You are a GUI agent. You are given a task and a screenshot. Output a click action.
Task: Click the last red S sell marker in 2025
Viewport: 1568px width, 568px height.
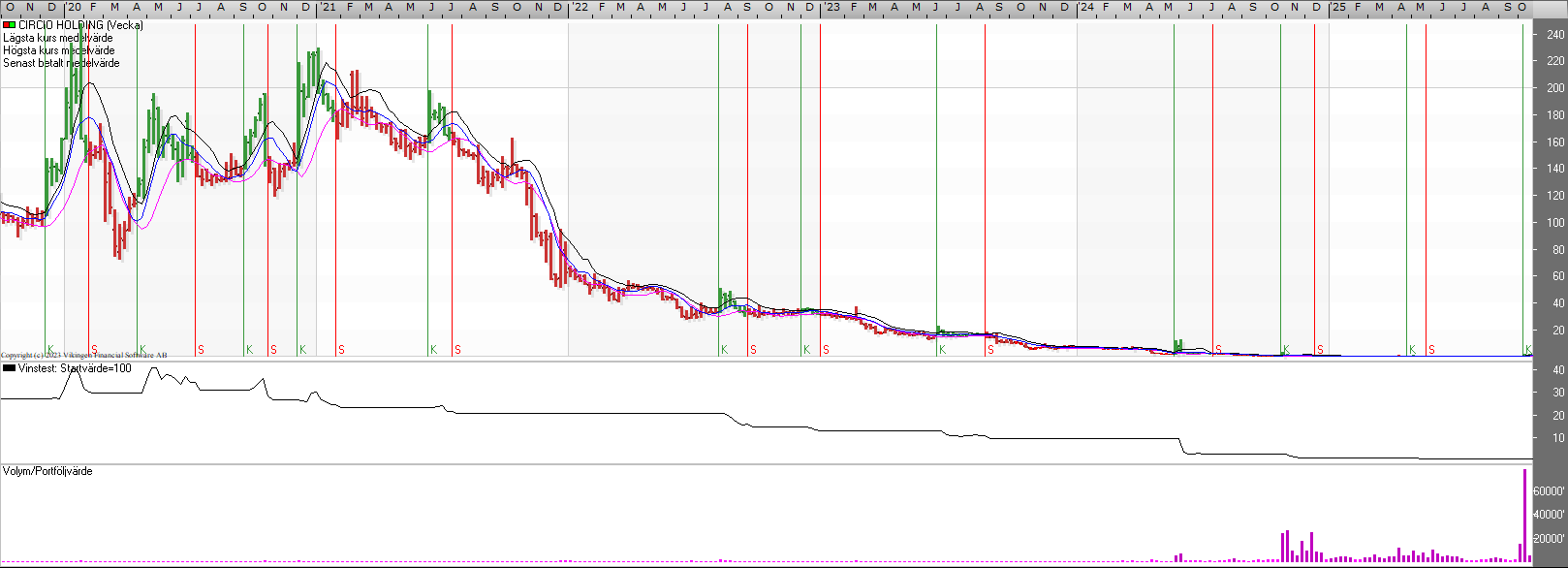(x=1431, y=349)
